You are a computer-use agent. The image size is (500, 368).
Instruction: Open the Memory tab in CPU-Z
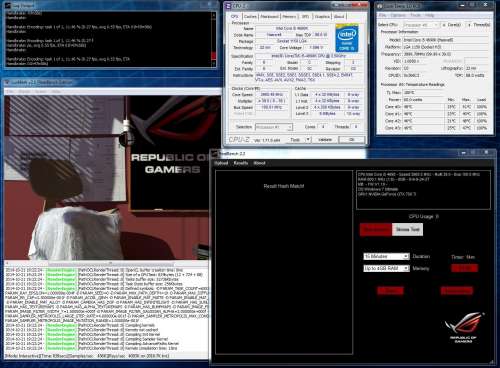click(x=289, y=16)
